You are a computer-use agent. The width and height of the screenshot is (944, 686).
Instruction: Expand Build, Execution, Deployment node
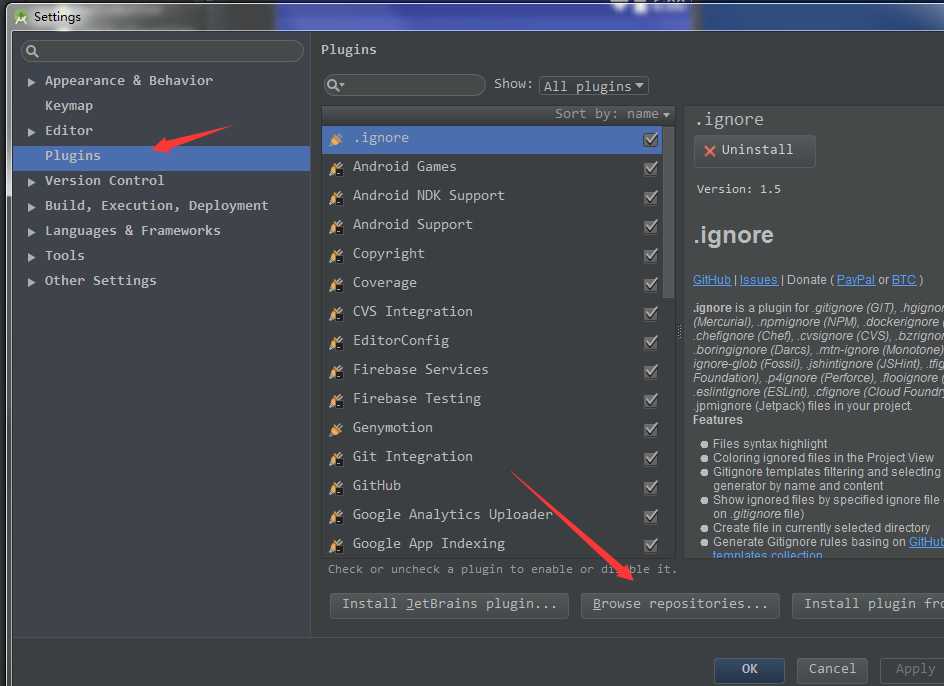tap(31, 207)
